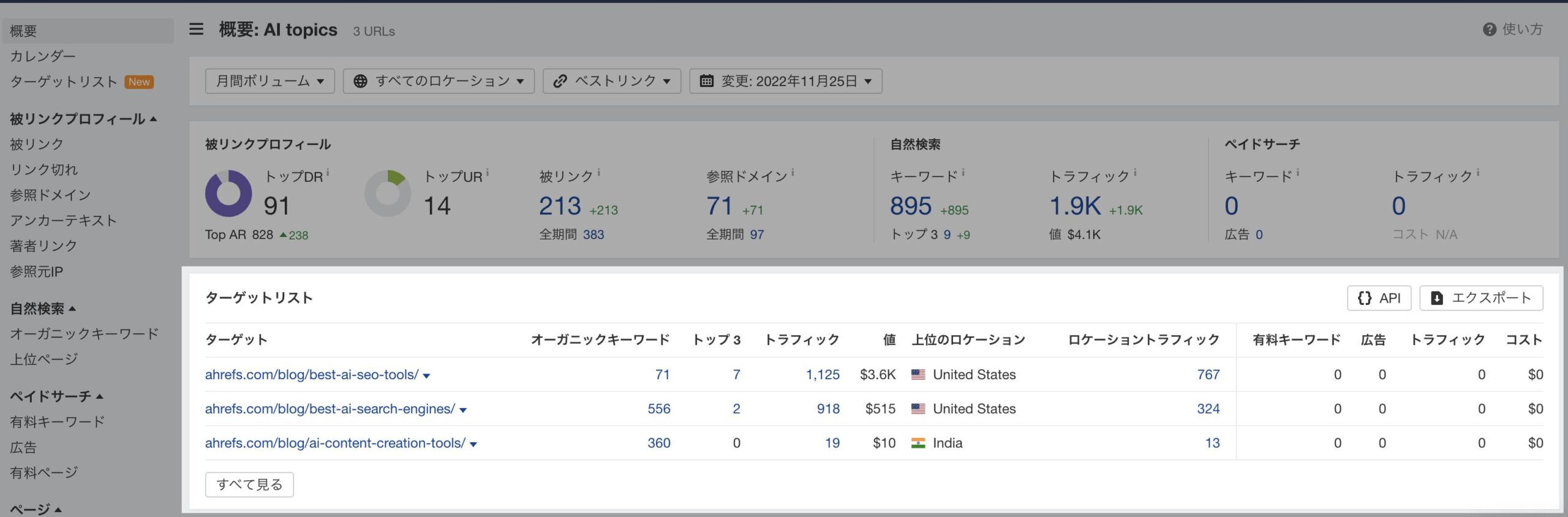This screenshot has height=517, width=1568.
Task: Click info icon next to 被リンク metric
Action: pyautogui.click(x=598, y=173)
